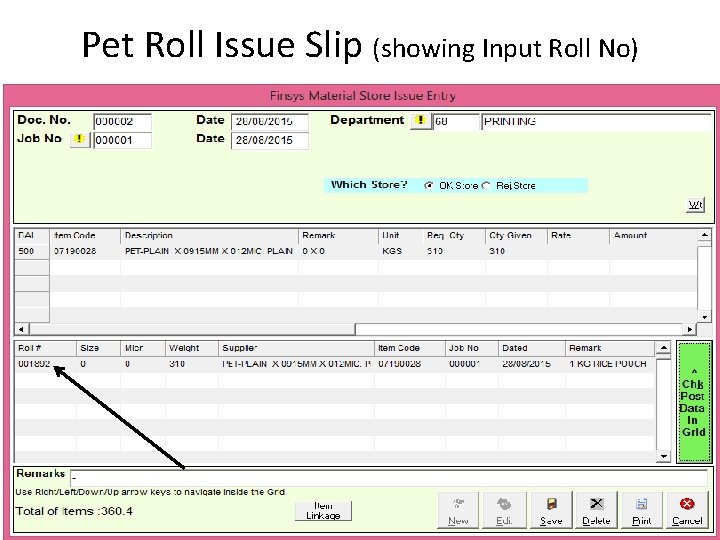Click the item grid horizontal scrollbar thumb

192,329
